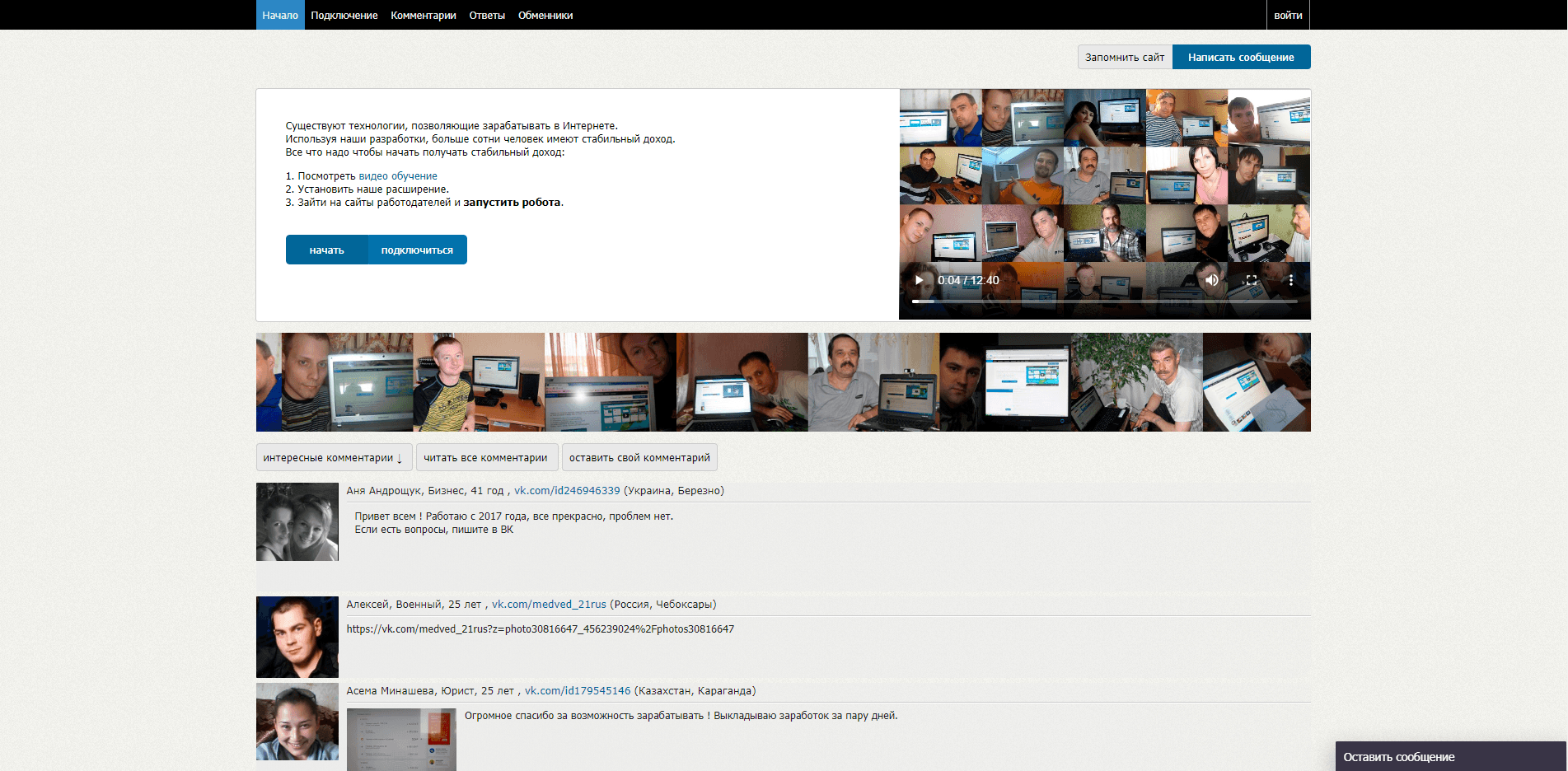Screen dimensions: 1568x771
Task: Open the видео обучение link
Action: point(399,175)
